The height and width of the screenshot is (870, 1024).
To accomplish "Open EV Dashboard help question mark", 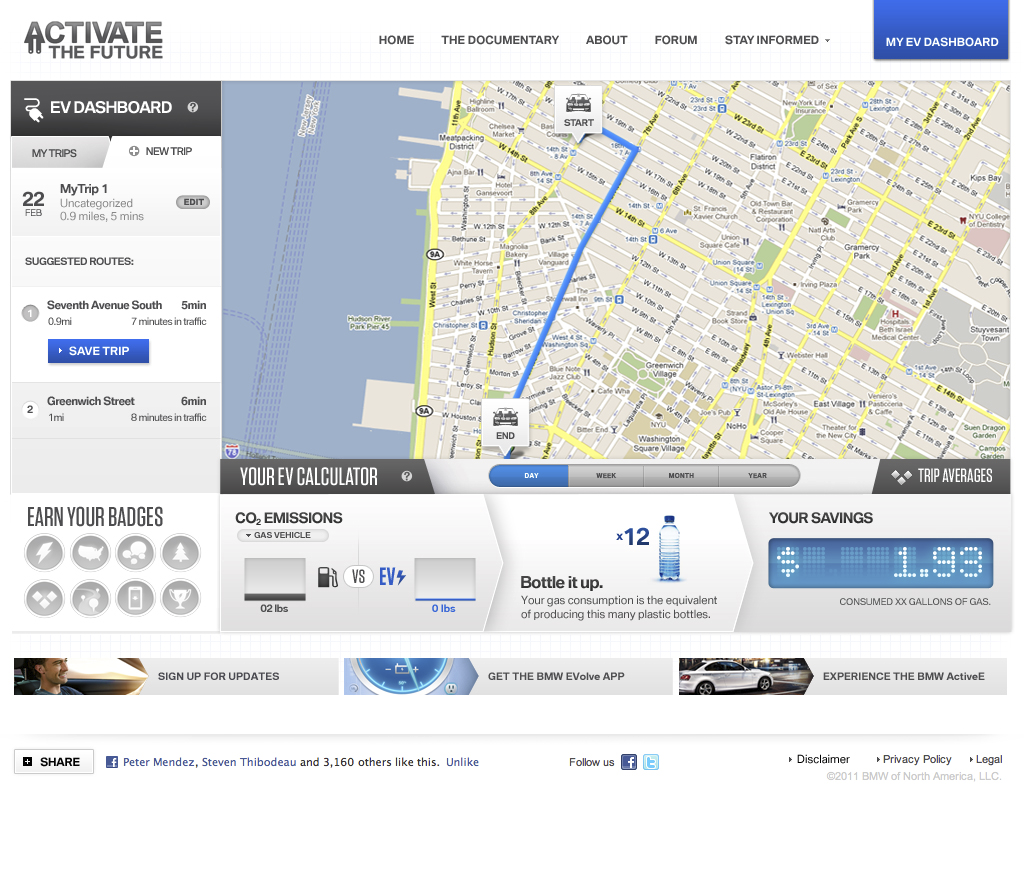I will coord(192,108).
